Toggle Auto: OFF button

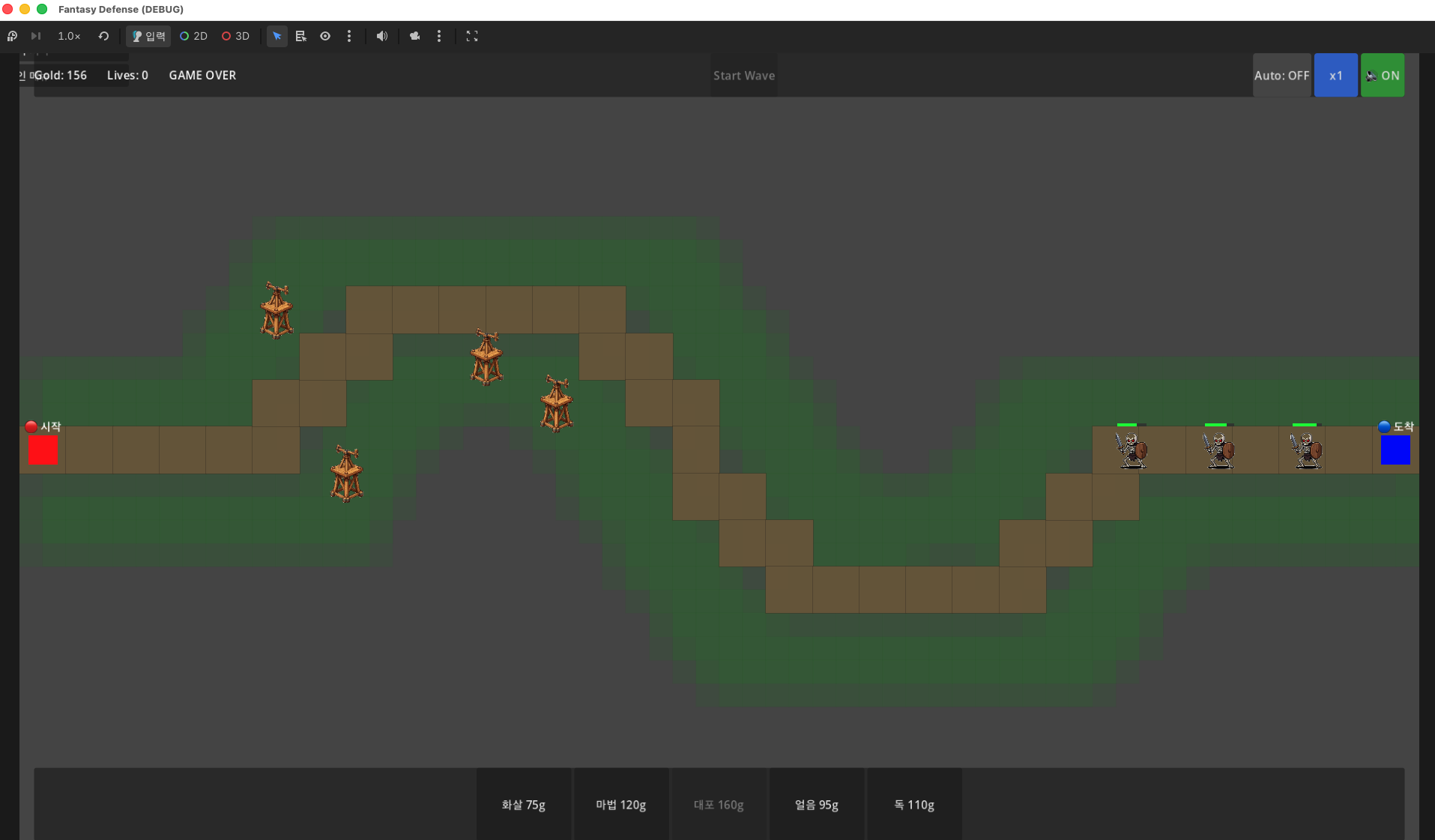coord(1282,75)
